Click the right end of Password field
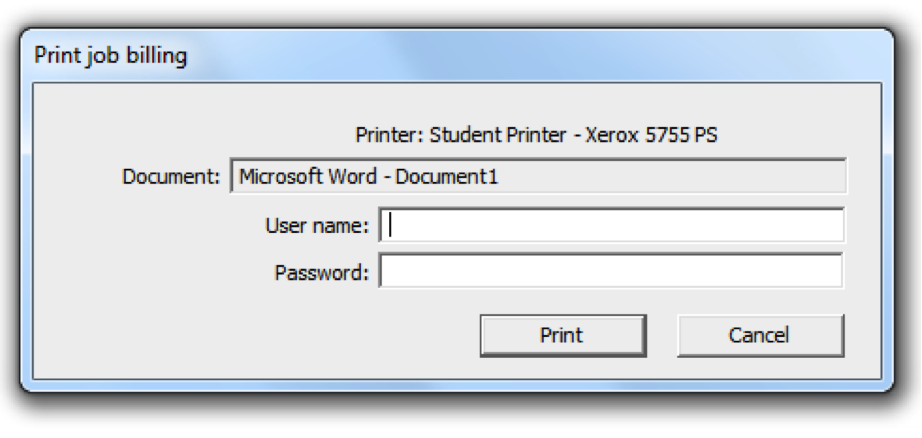Image resolution: width=922 pixels, height=438 pixels. coord(828,271)
